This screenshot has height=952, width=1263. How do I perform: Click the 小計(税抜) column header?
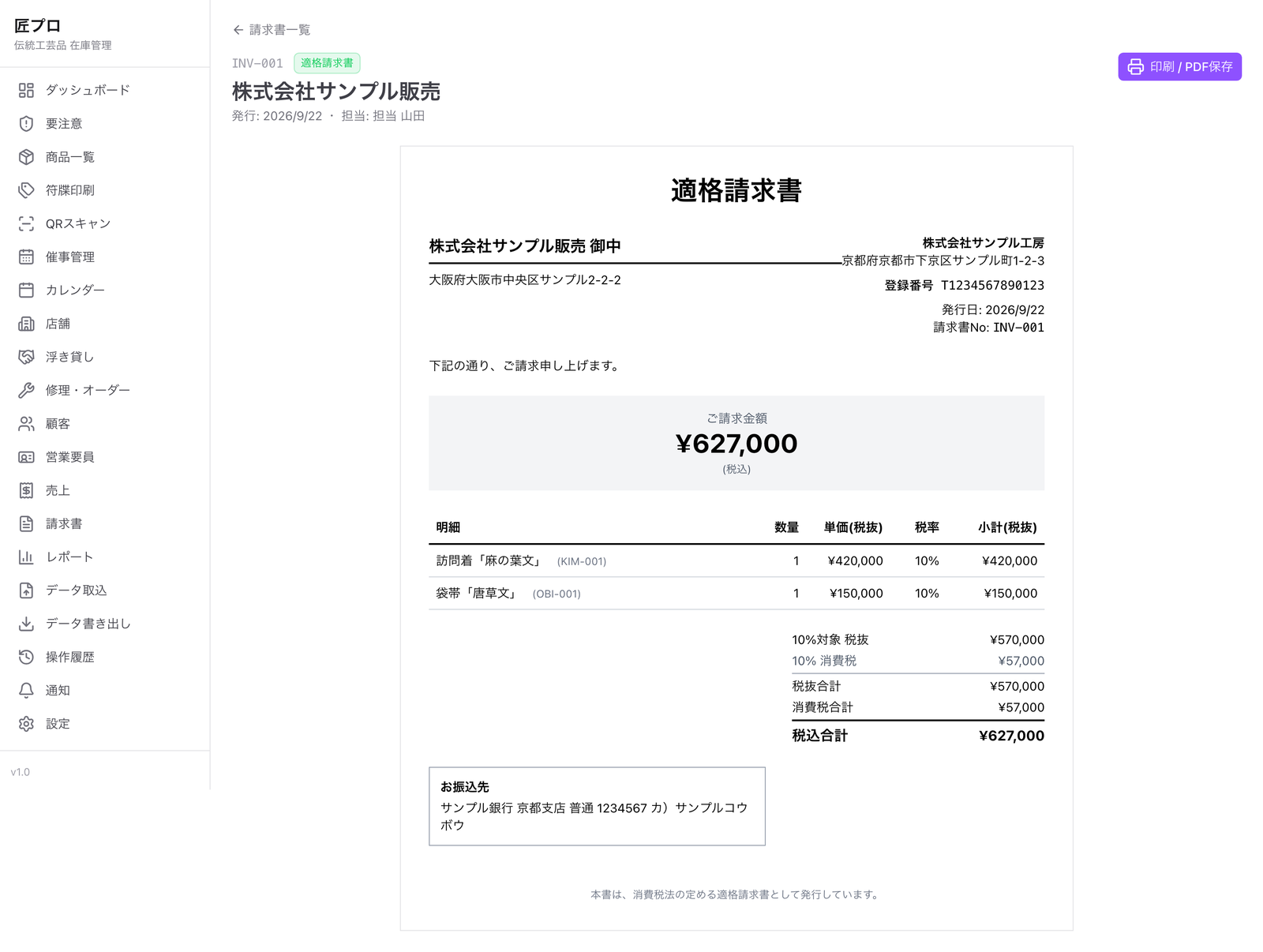point(1007,527)
